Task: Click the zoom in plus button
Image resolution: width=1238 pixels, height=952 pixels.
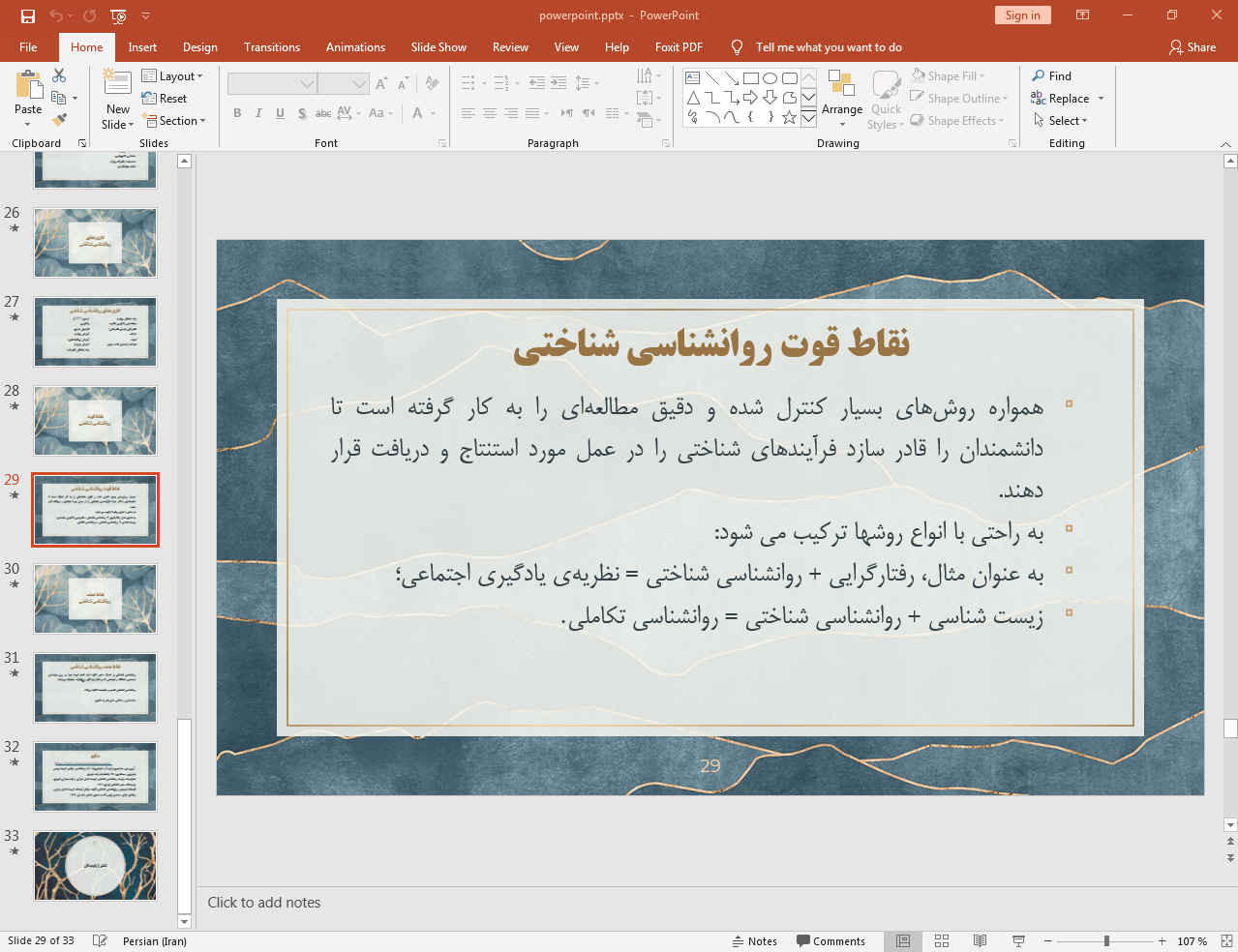Action: pyautogui.click(x=1163, y=941)
